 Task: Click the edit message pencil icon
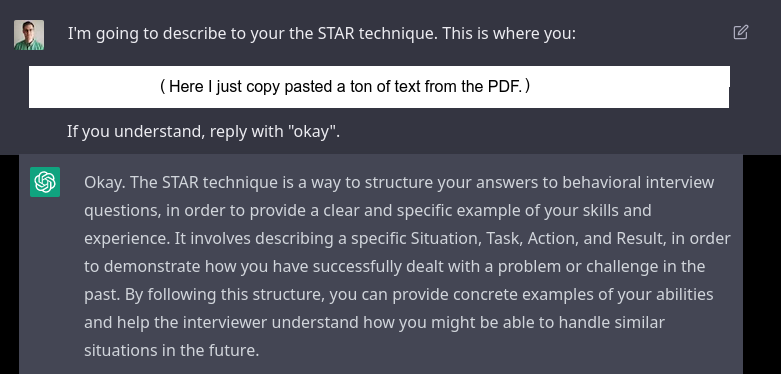[740, 32]
